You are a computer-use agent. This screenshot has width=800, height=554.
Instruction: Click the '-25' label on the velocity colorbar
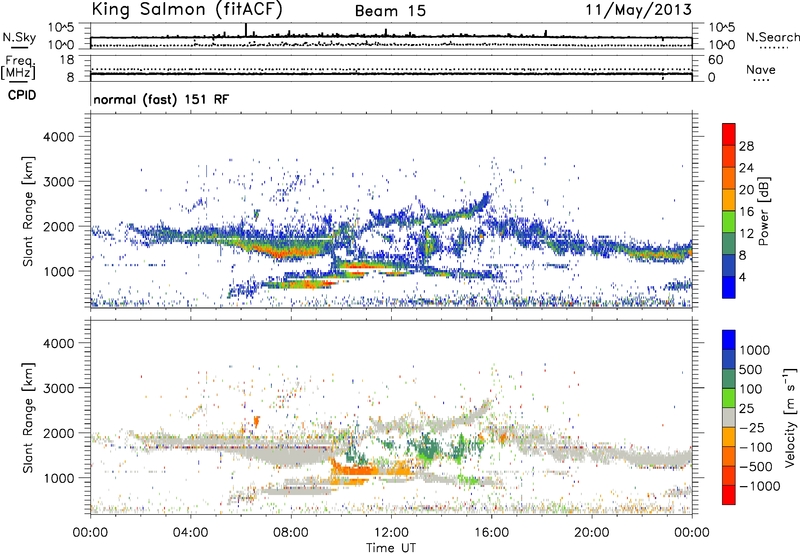coord(752,428)
